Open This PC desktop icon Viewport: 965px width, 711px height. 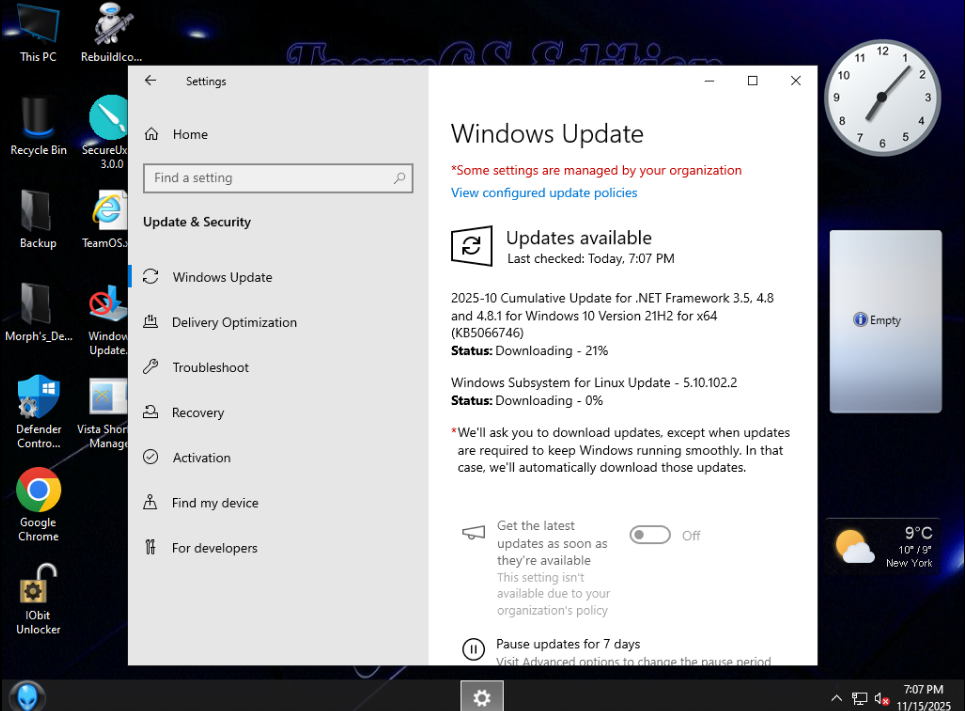point(38,33)
